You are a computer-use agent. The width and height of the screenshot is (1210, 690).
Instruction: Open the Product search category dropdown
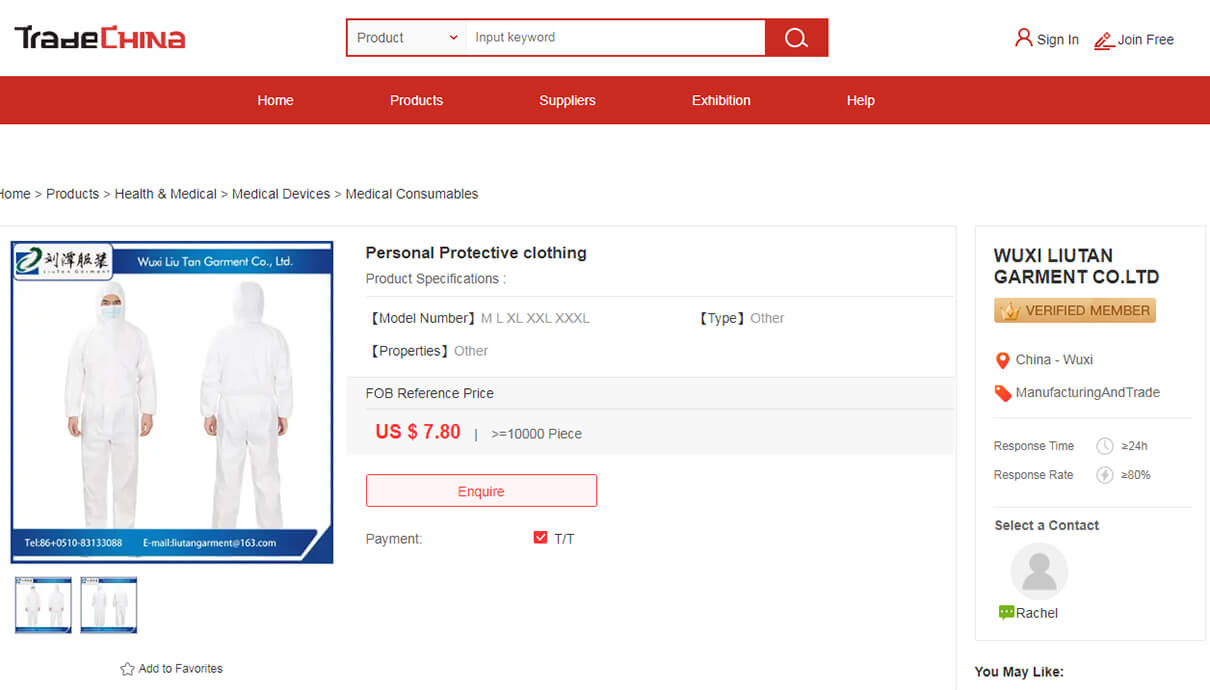pos(407,38)
